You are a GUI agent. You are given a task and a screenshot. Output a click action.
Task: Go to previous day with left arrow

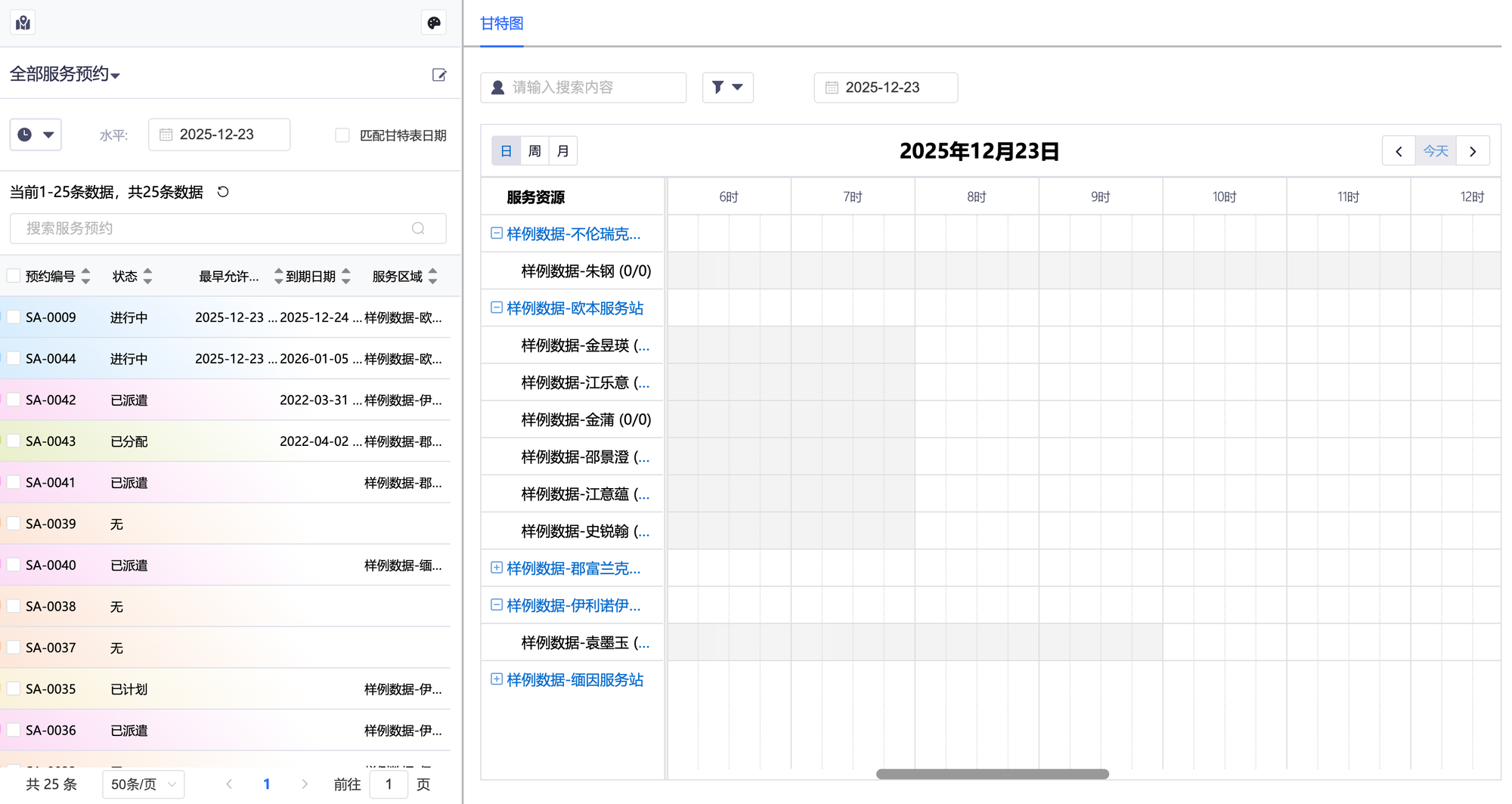tap(1399, 151)
